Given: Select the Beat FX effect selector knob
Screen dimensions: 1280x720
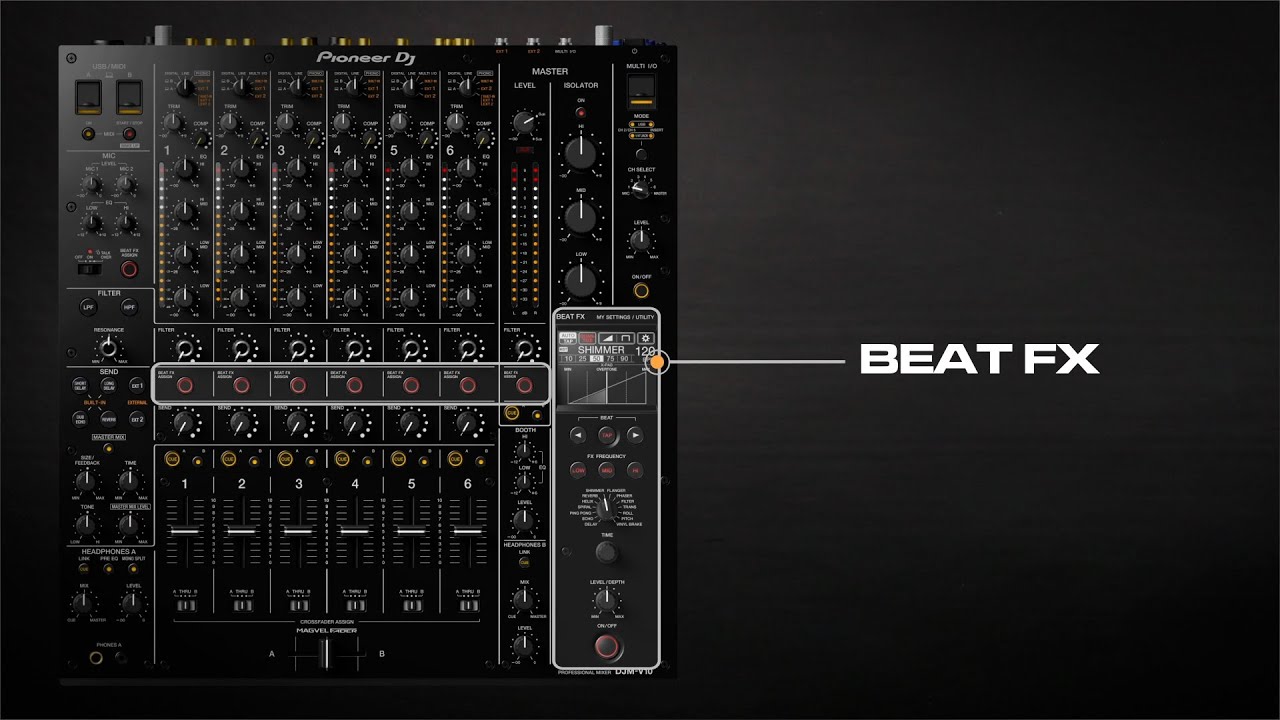Looking at the screenshot, I should 606,509.
